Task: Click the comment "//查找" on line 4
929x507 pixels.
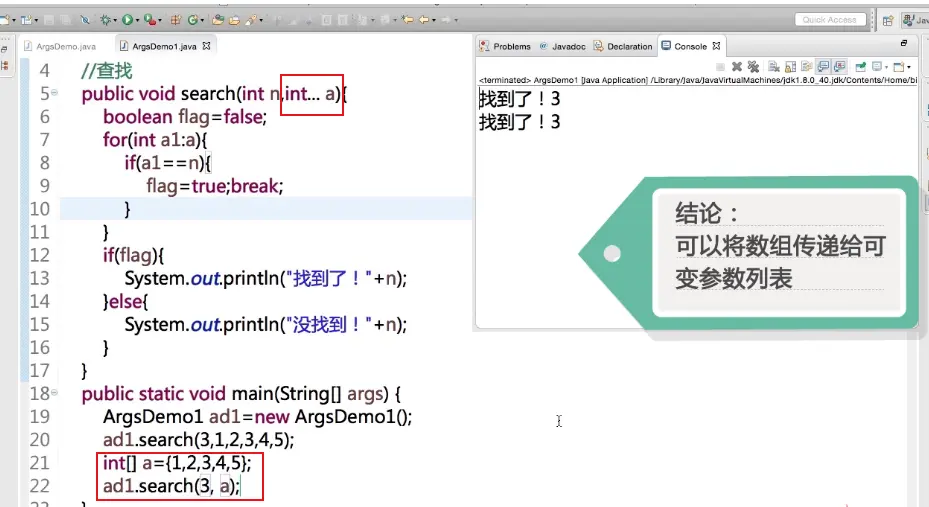Action: pos(107,70)
